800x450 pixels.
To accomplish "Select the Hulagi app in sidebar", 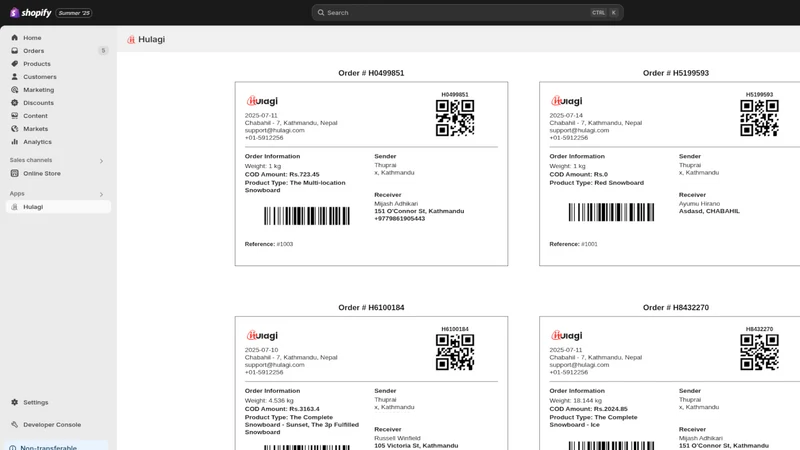I will [58, 207].
